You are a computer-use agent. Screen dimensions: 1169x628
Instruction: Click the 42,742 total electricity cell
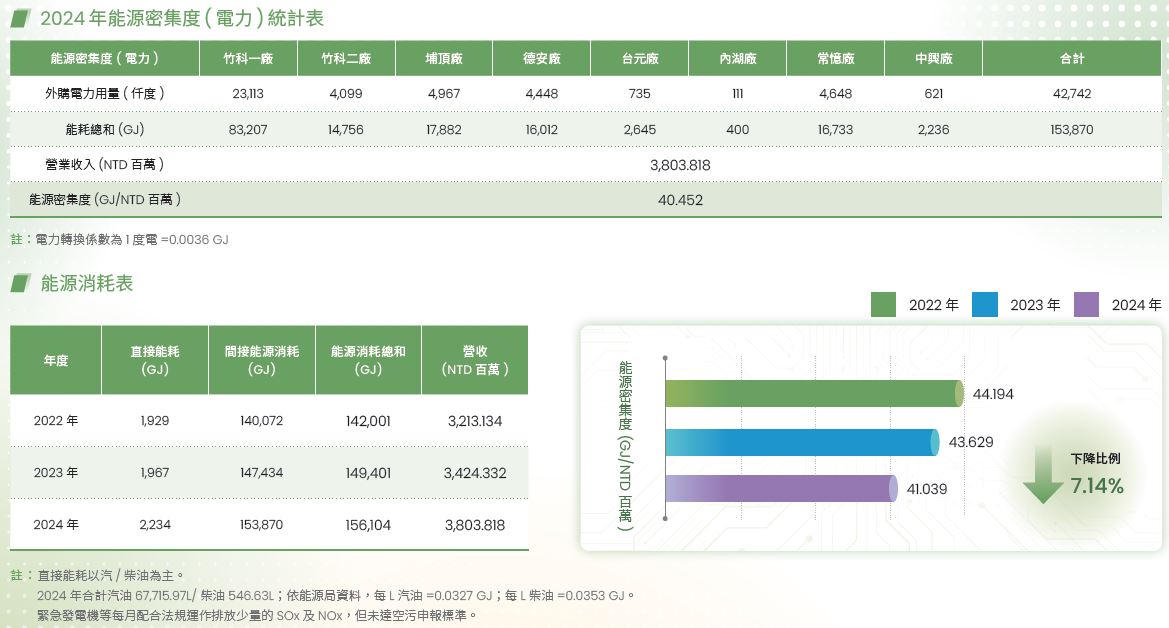pos(1071,93)
